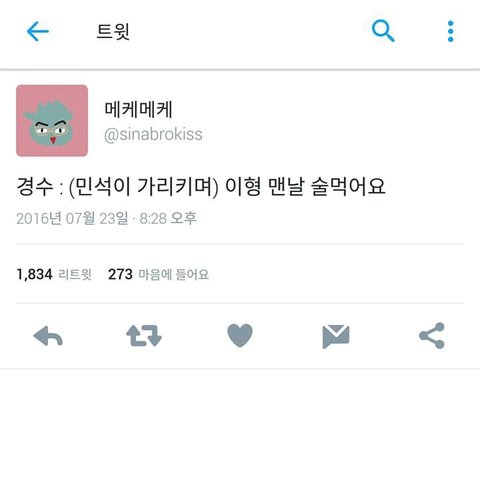Click the 술먹어요 word in the tweet
The width and height of the screenshot is (480, 480).
coord(348,187)
